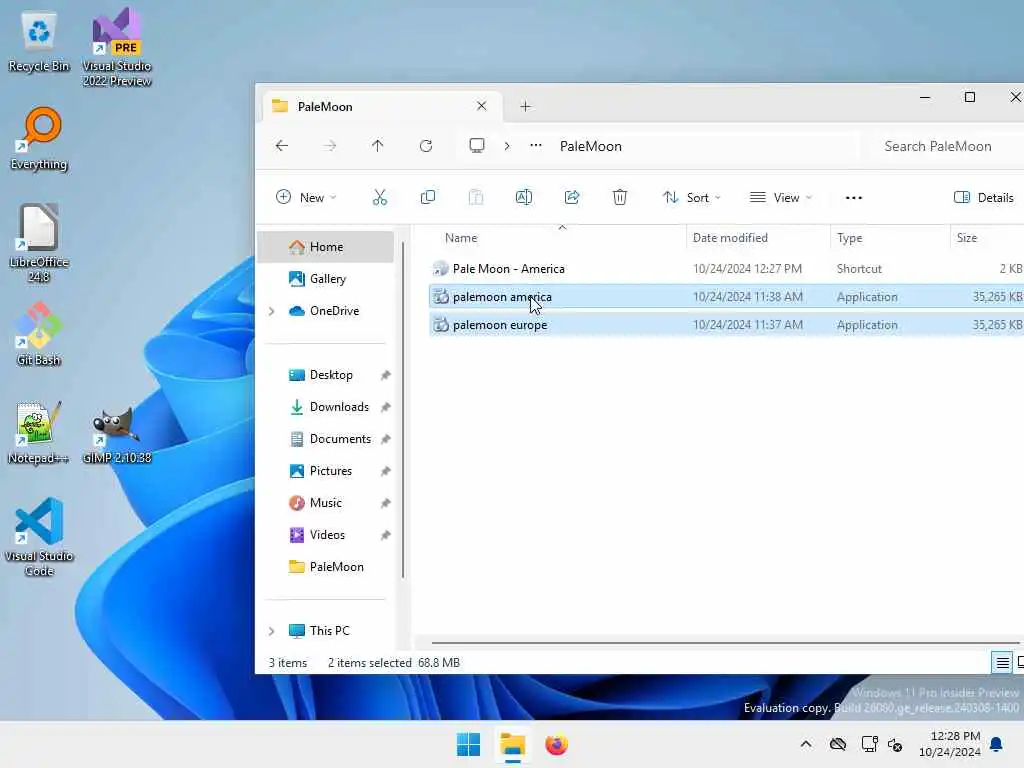The width and height of the screenshot is (1024, 768).
Task: Expand breadcrumb chevron next to monitor icon
Action: click(507, 146)
